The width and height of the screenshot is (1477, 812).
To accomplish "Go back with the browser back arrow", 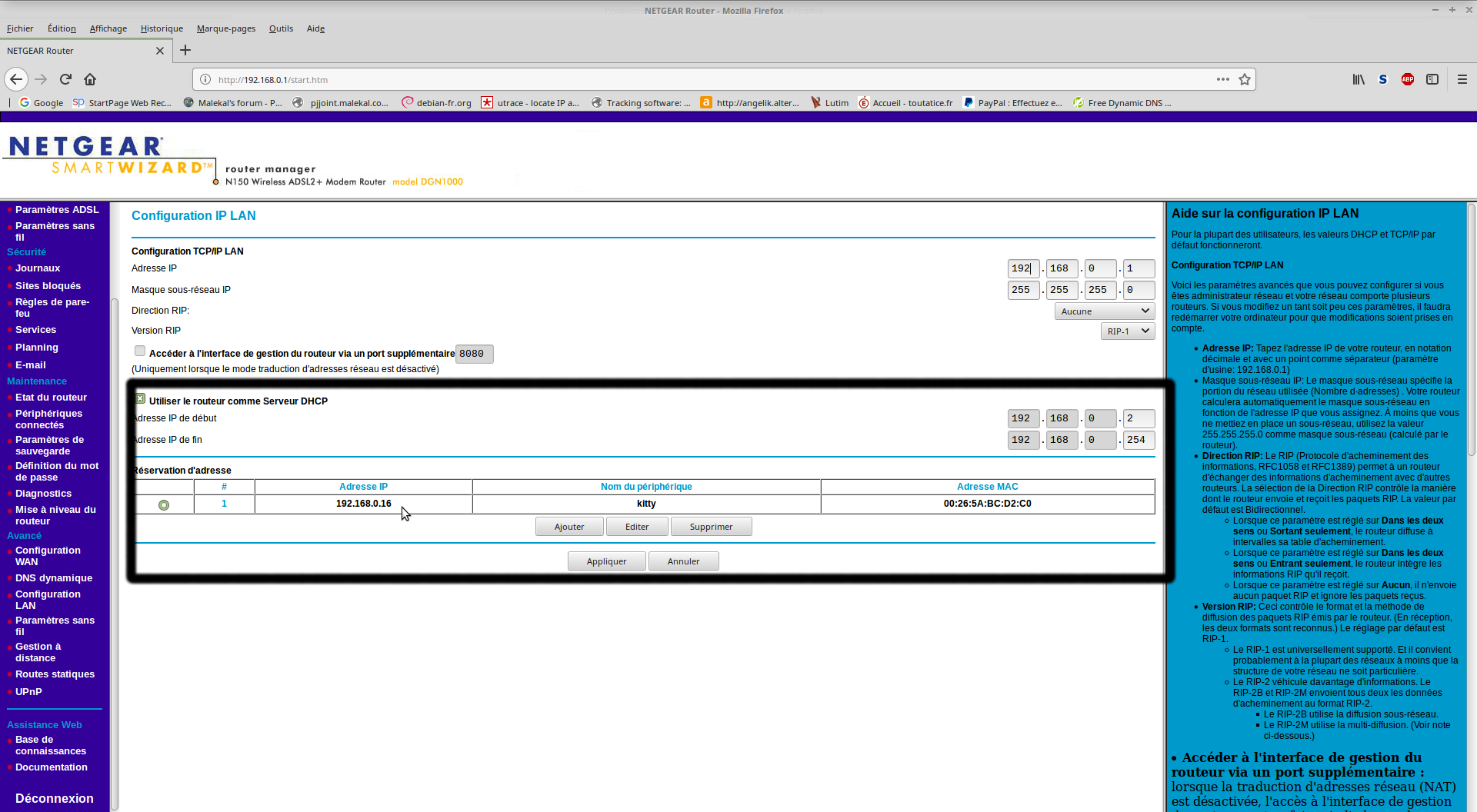I will pyautogui.click(x=16, y=79).
